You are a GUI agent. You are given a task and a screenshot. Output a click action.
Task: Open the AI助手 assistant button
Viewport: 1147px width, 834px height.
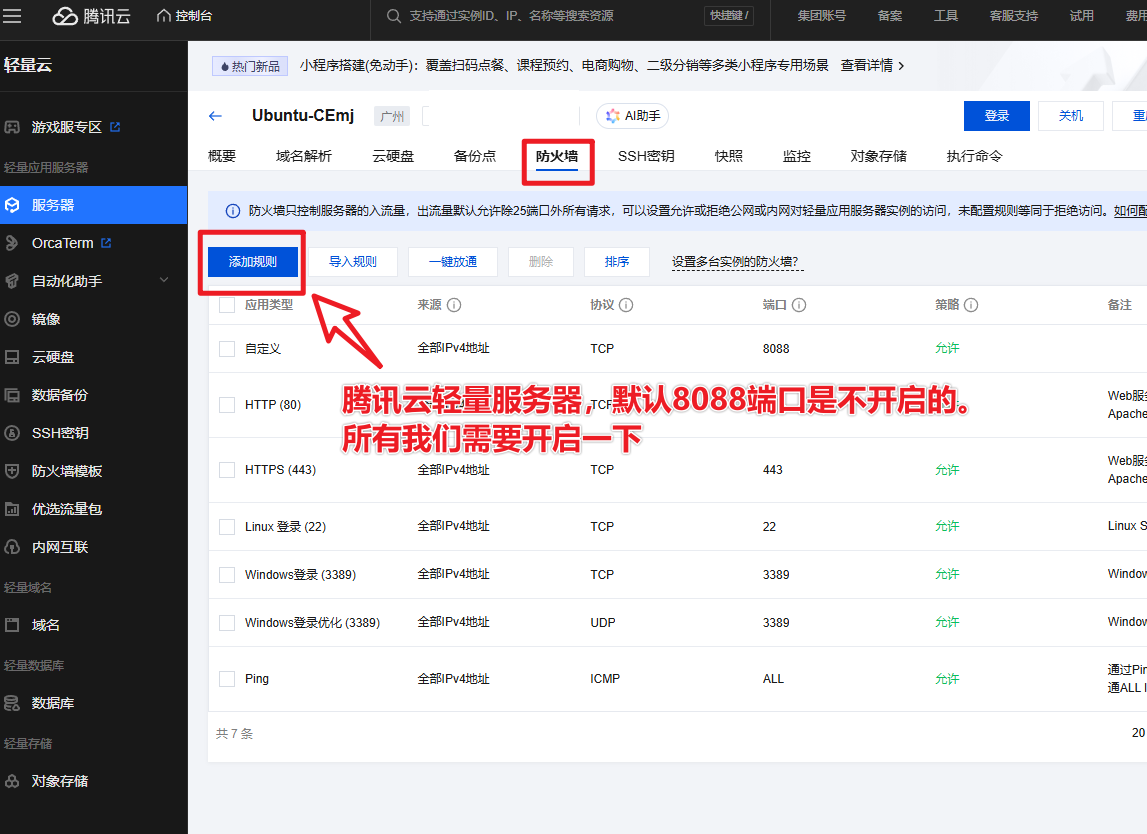tap(633, 116)
